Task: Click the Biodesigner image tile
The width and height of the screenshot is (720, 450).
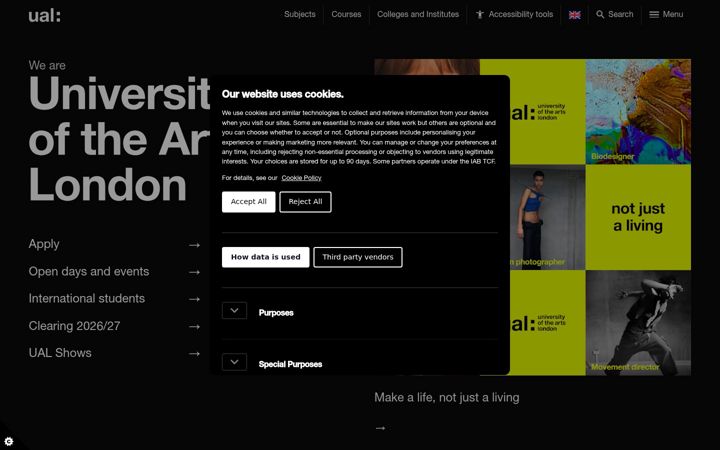Action: click(638, 112)
